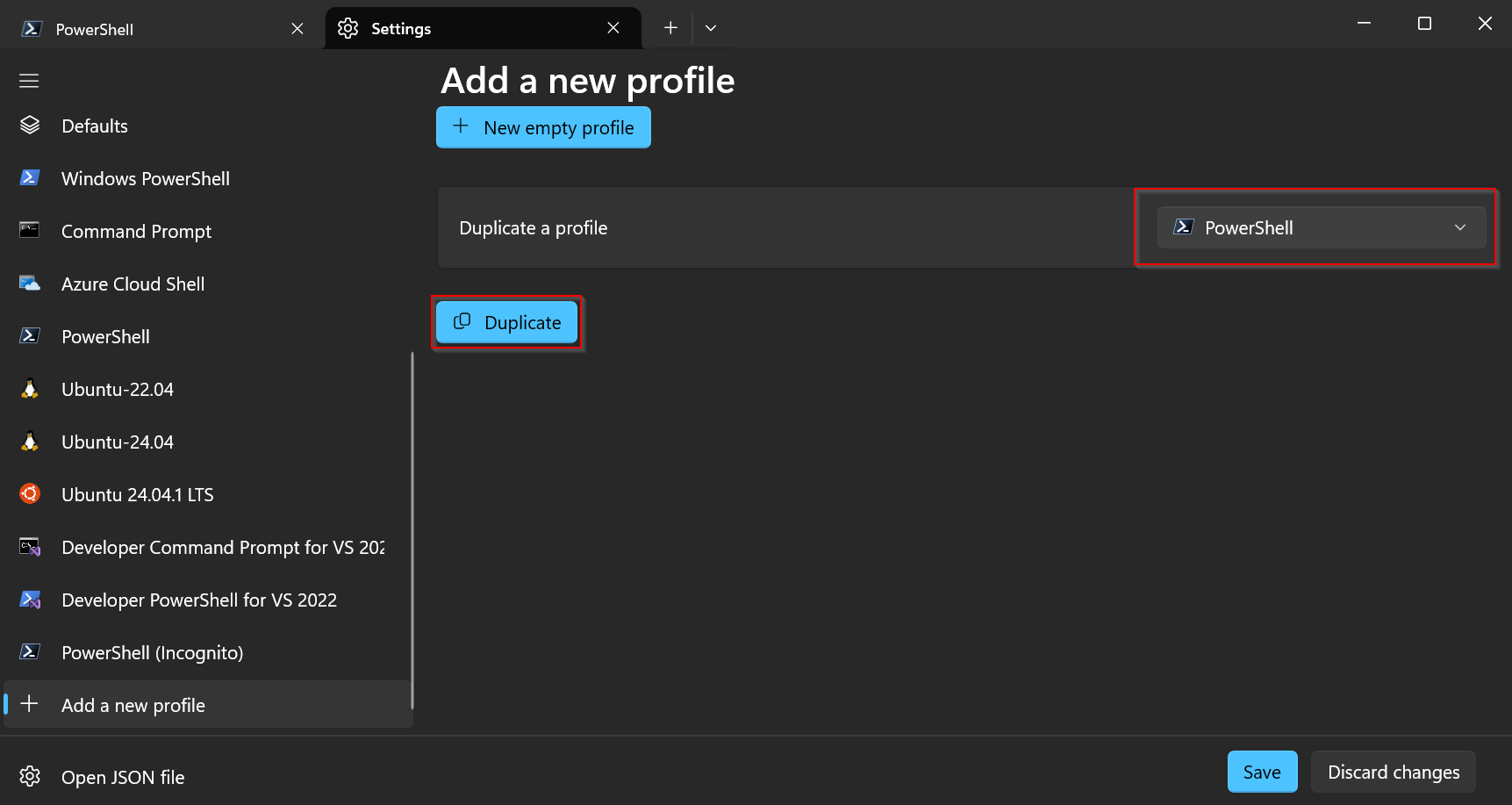
Task: Click the Settings tab gear icon
Action: [x=348, y=28]
